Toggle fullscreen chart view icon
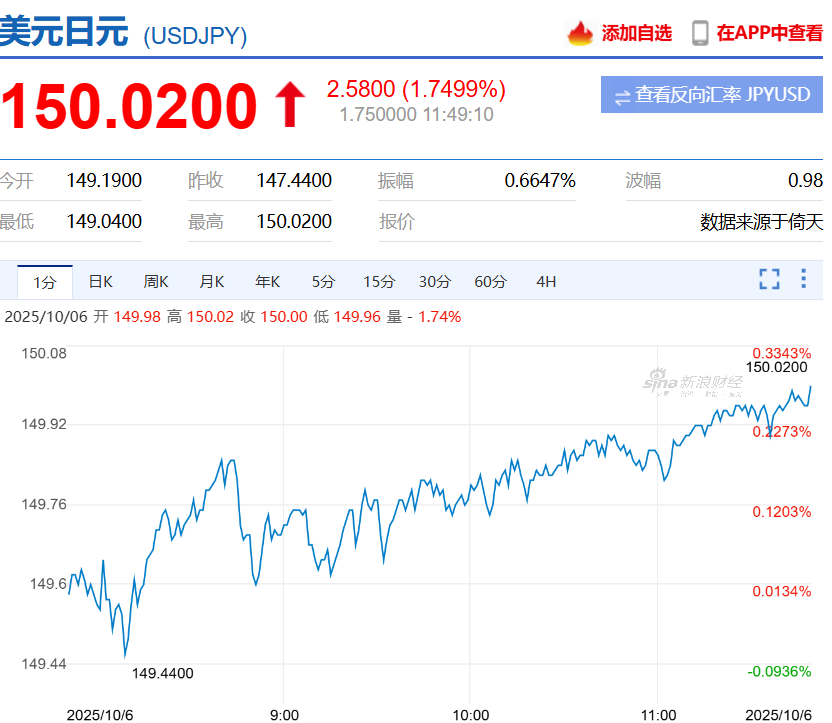The width and height of the screenshot is (832, 723). [x=768, y=279]
